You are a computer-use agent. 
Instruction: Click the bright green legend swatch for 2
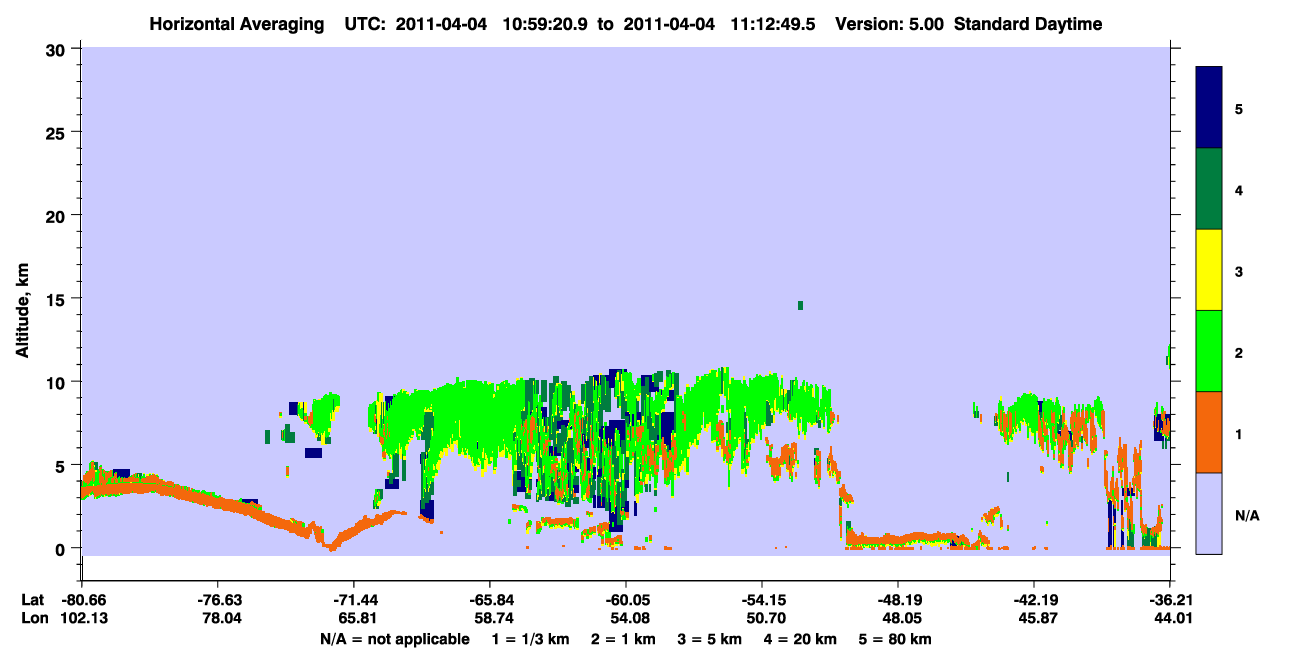tap(1209, 350)
